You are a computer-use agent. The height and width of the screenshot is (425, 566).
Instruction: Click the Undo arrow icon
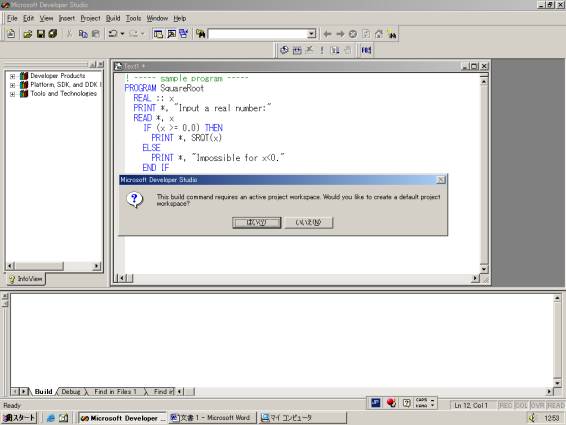click(x=113, y=34)
